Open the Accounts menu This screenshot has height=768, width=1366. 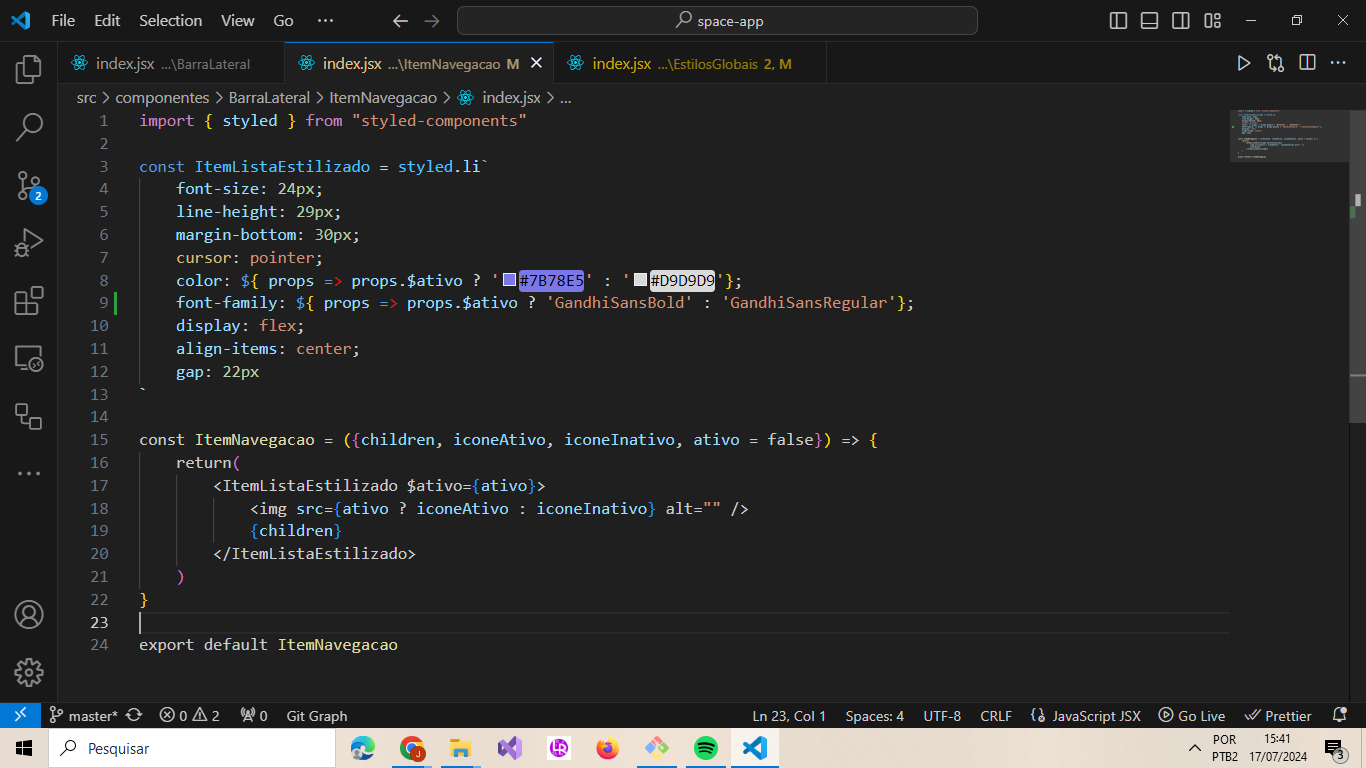pos(29,614)
